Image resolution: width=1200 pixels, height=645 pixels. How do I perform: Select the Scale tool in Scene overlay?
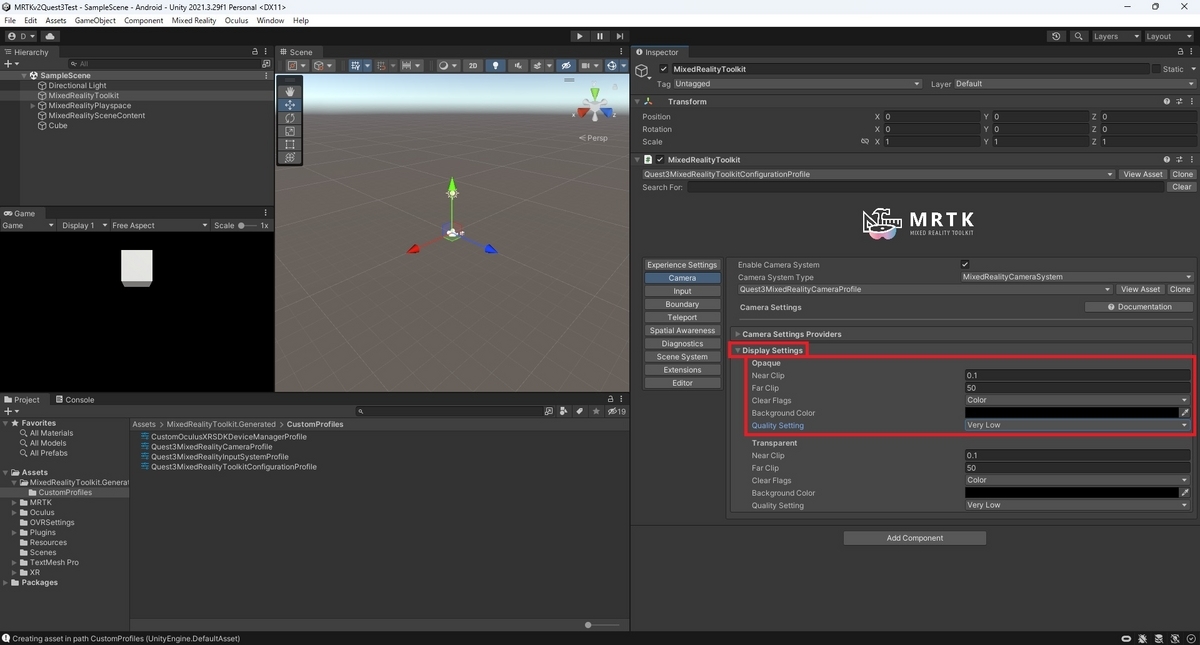(290, 131)
